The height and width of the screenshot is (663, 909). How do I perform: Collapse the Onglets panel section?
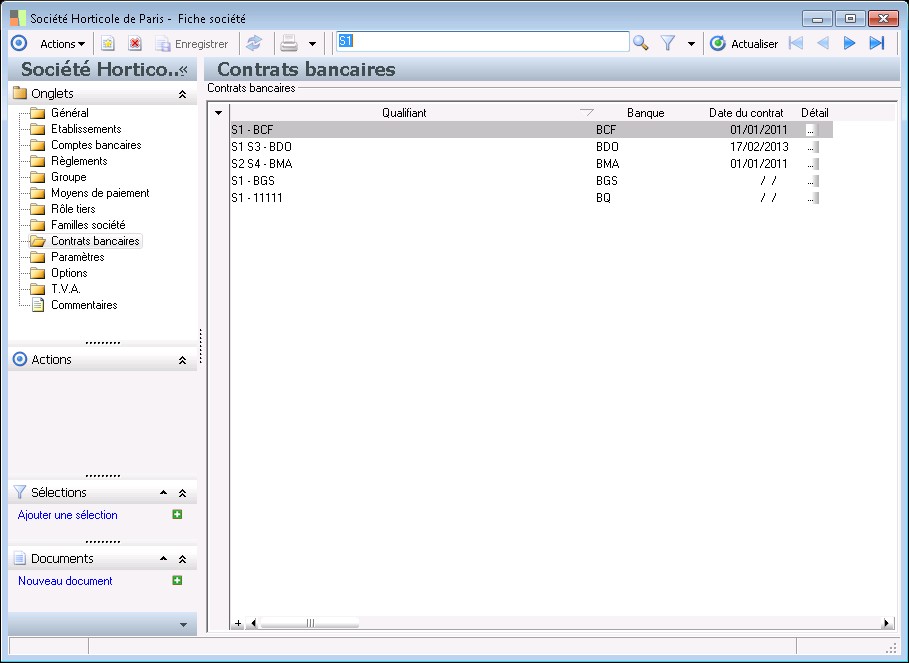click(182, 94)
